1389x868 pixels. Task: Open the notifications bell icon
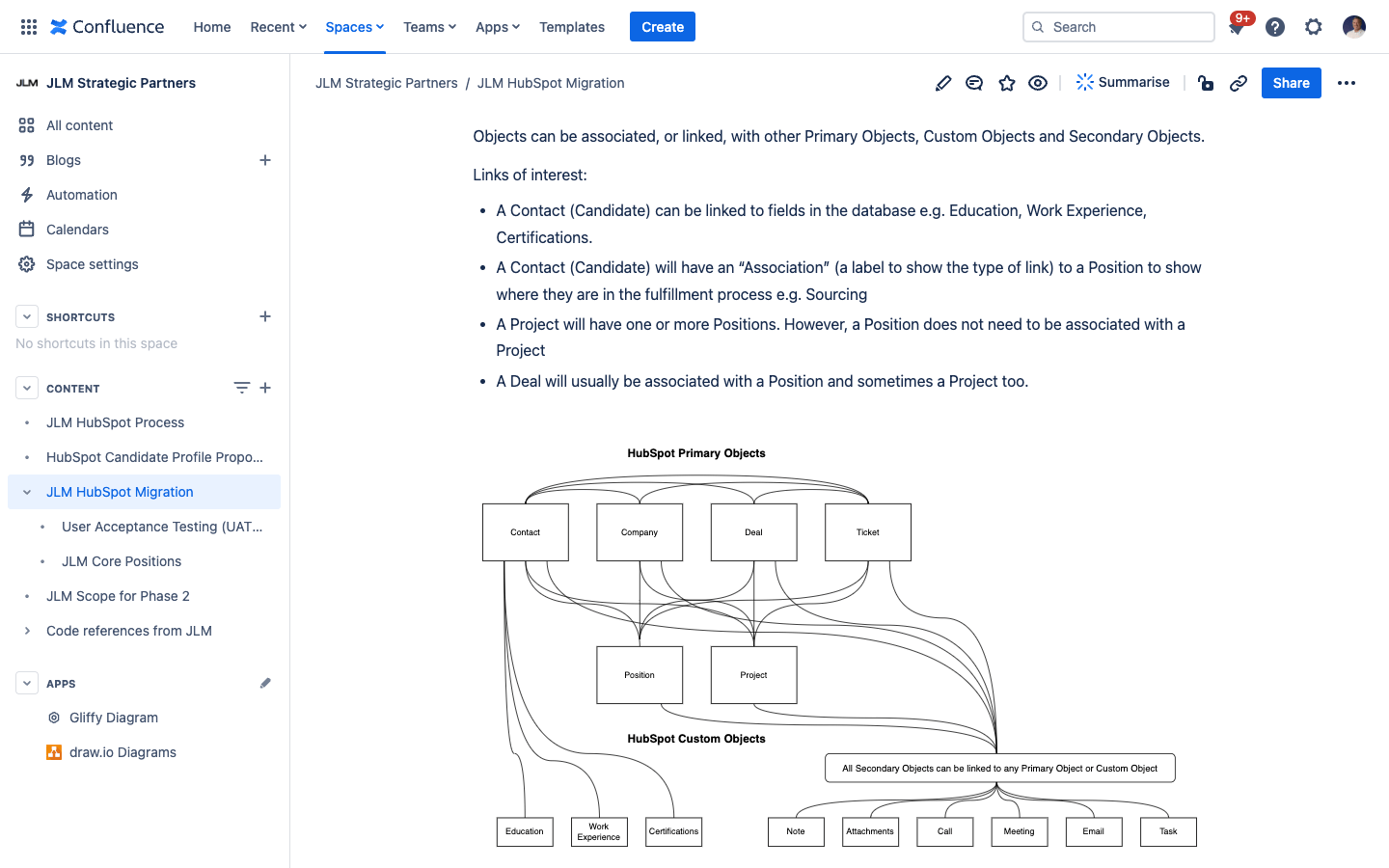1236,27
